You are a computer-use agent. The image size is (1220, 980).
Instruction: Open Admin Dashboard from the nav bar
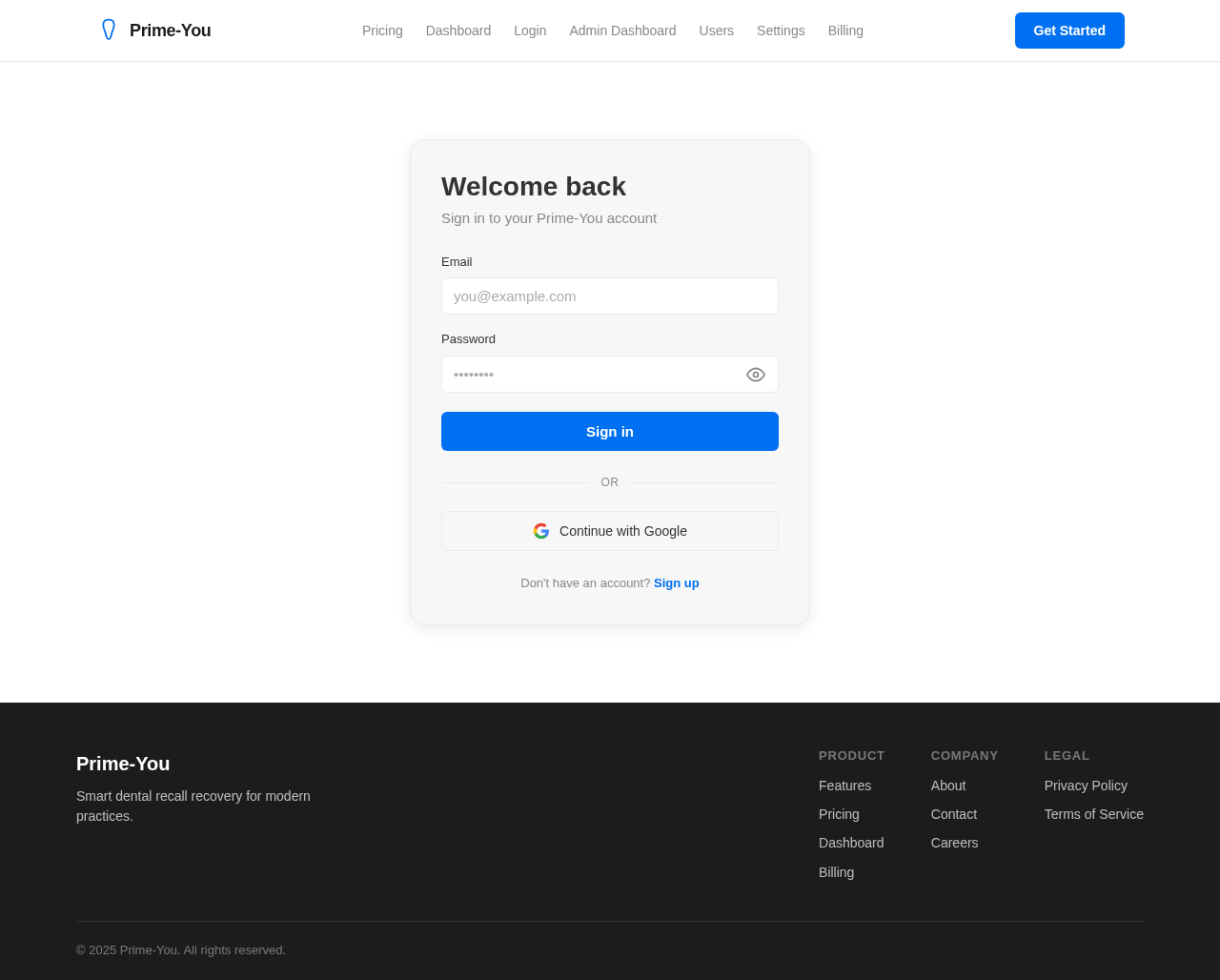tap(622, 31)
